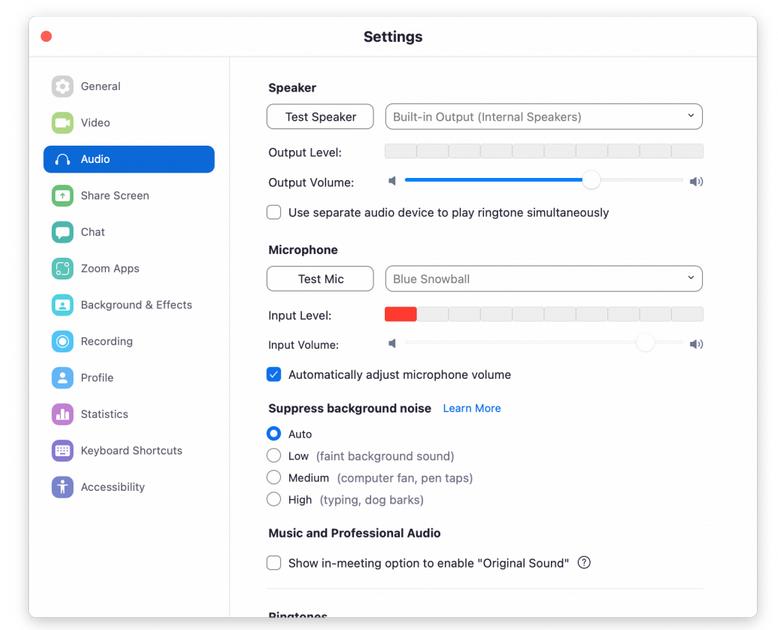Viewport: 778px width, 630px height.
Task: Click the Input Volume slider handle
Action: [646, 342]
